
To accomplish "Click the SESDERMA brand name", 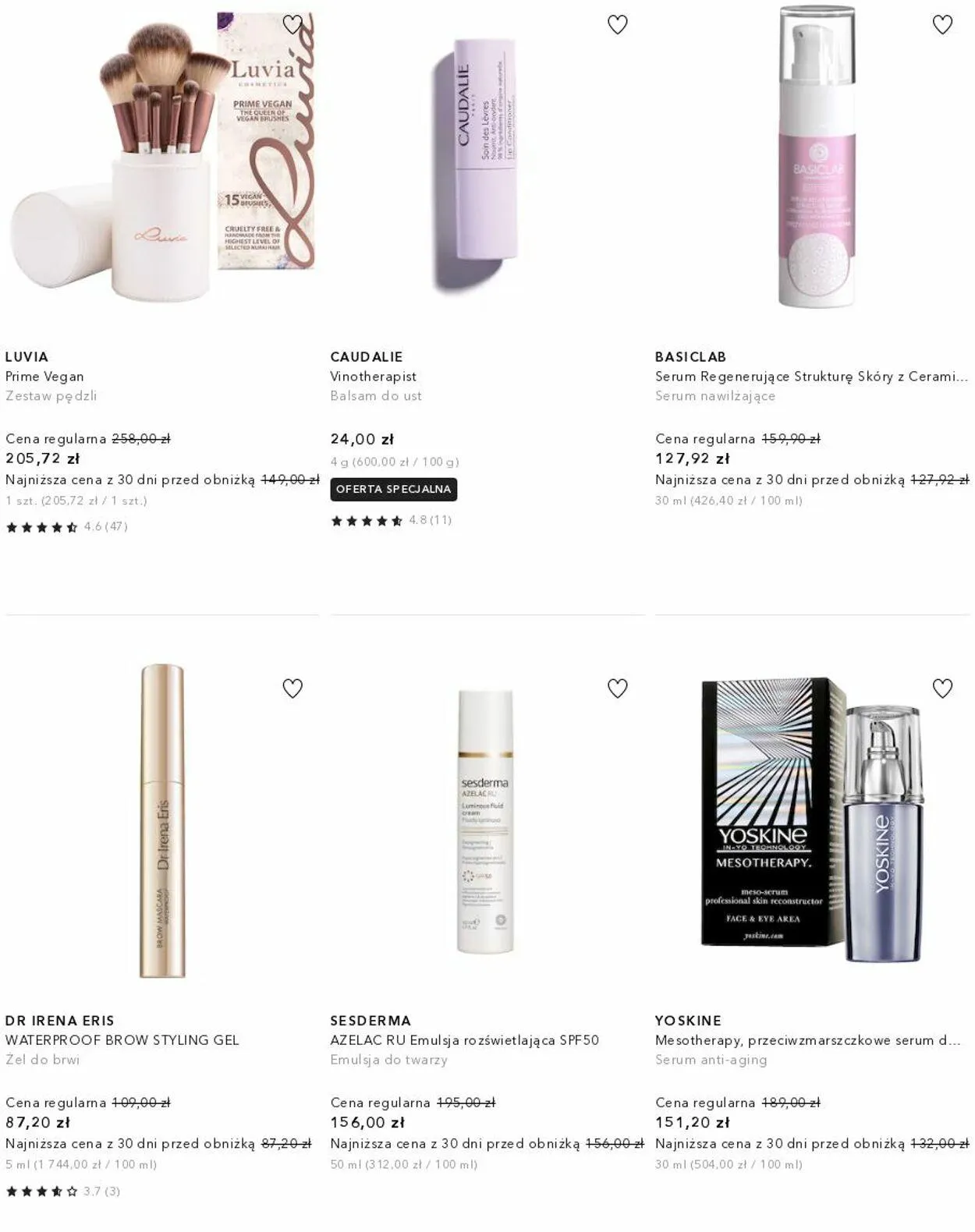I will [x=370, y=1021].
